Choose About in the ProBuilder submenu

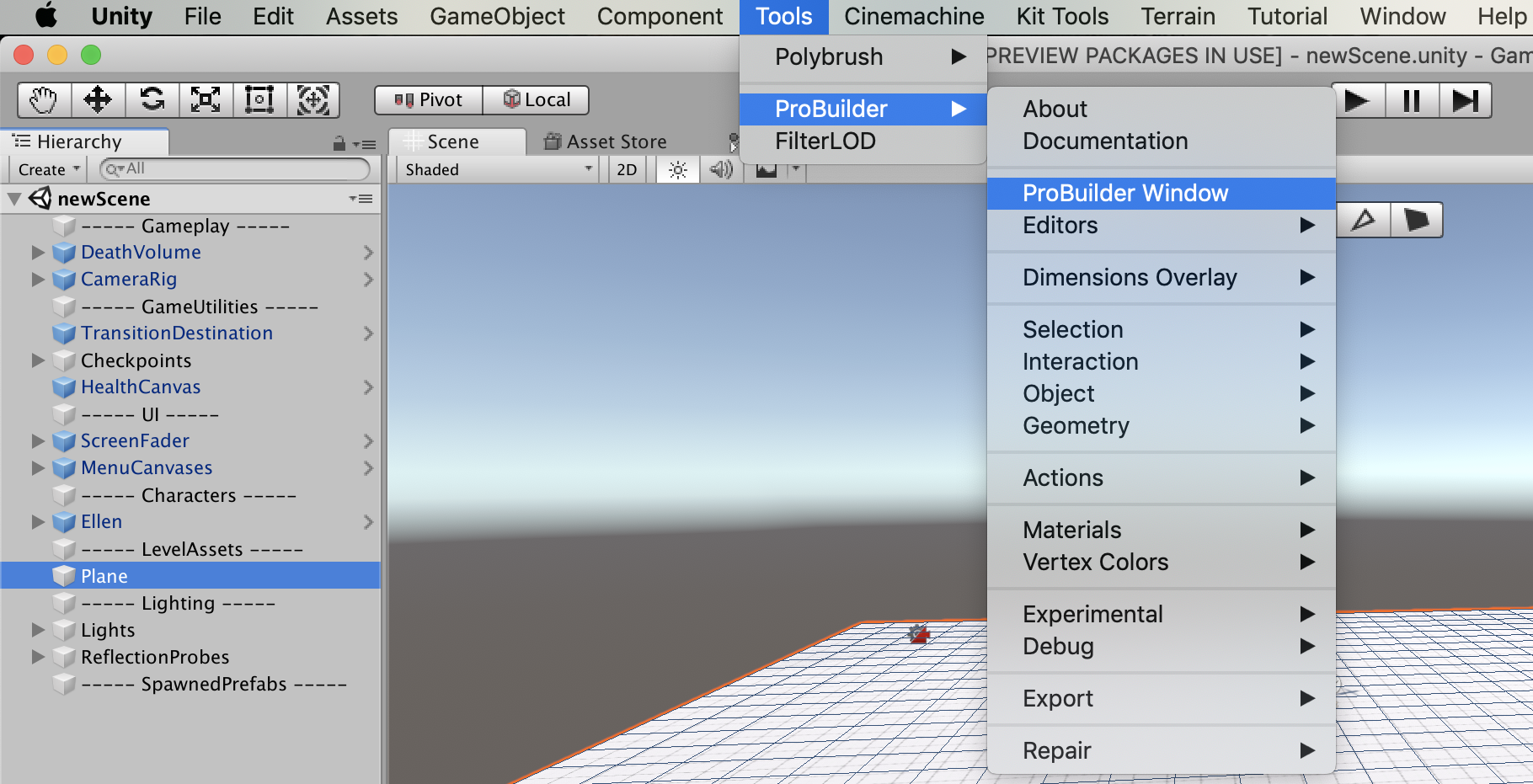1162,109
